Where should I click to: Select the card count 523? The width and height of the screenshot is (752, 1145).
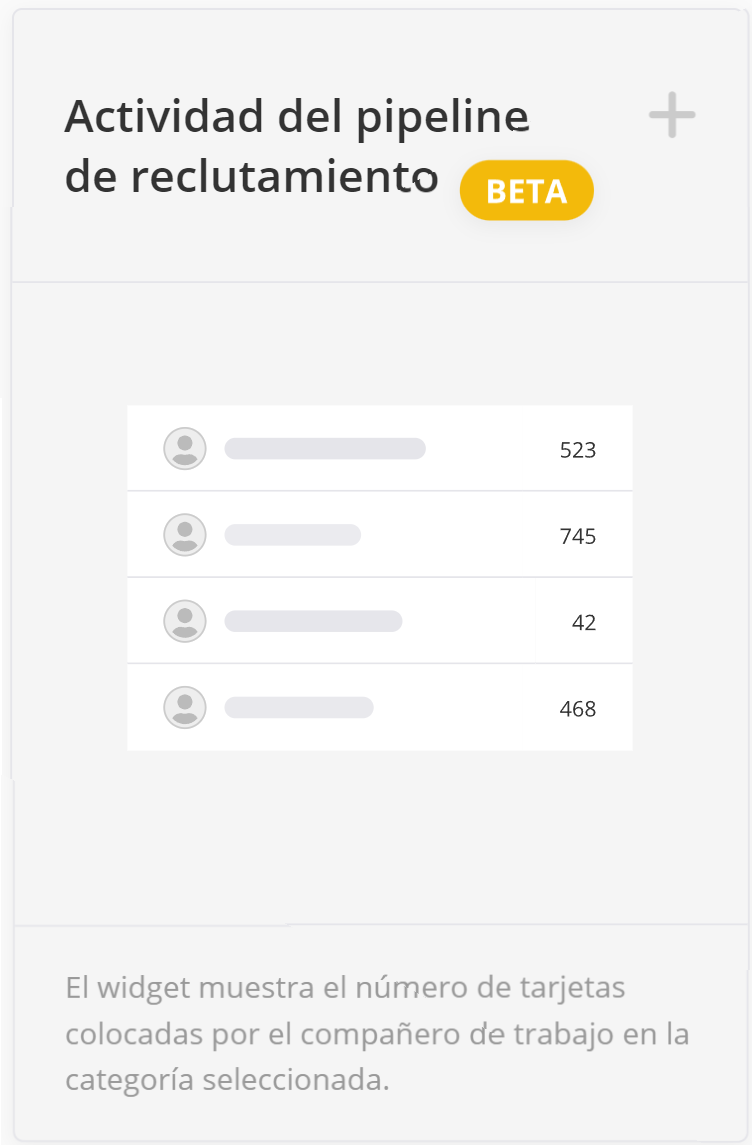coord(578,451)
